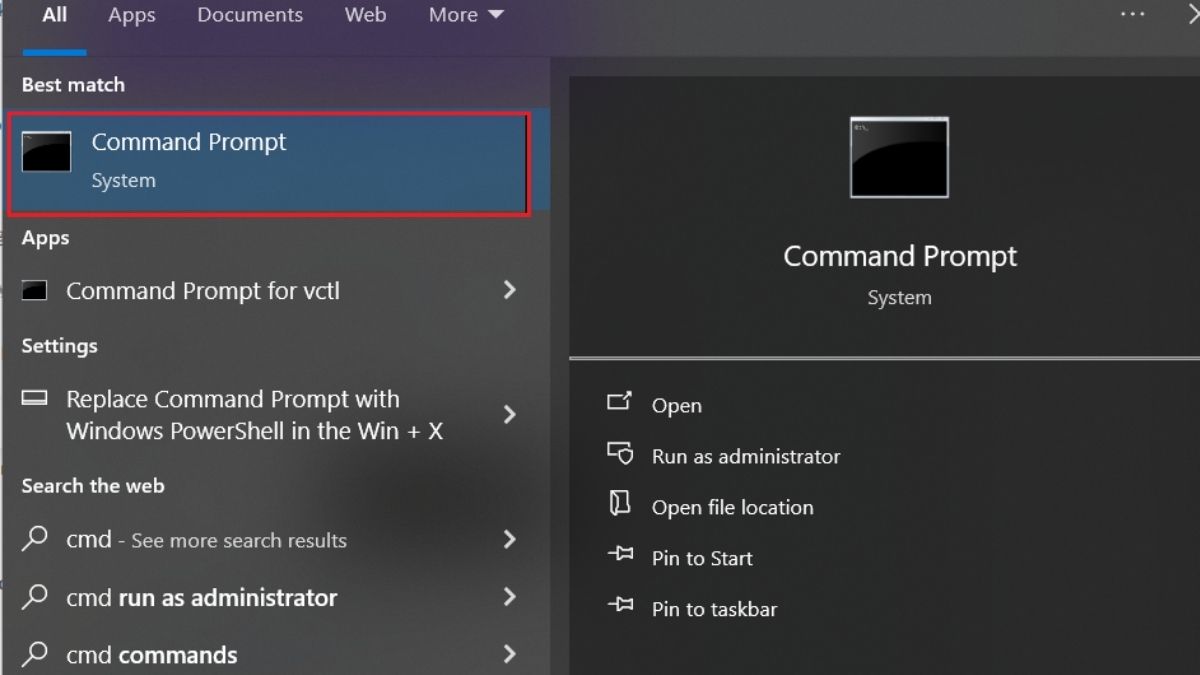This screenshot has width=1200, height=675.
Task: Choose Pin to Start
Action: point(702,558)
